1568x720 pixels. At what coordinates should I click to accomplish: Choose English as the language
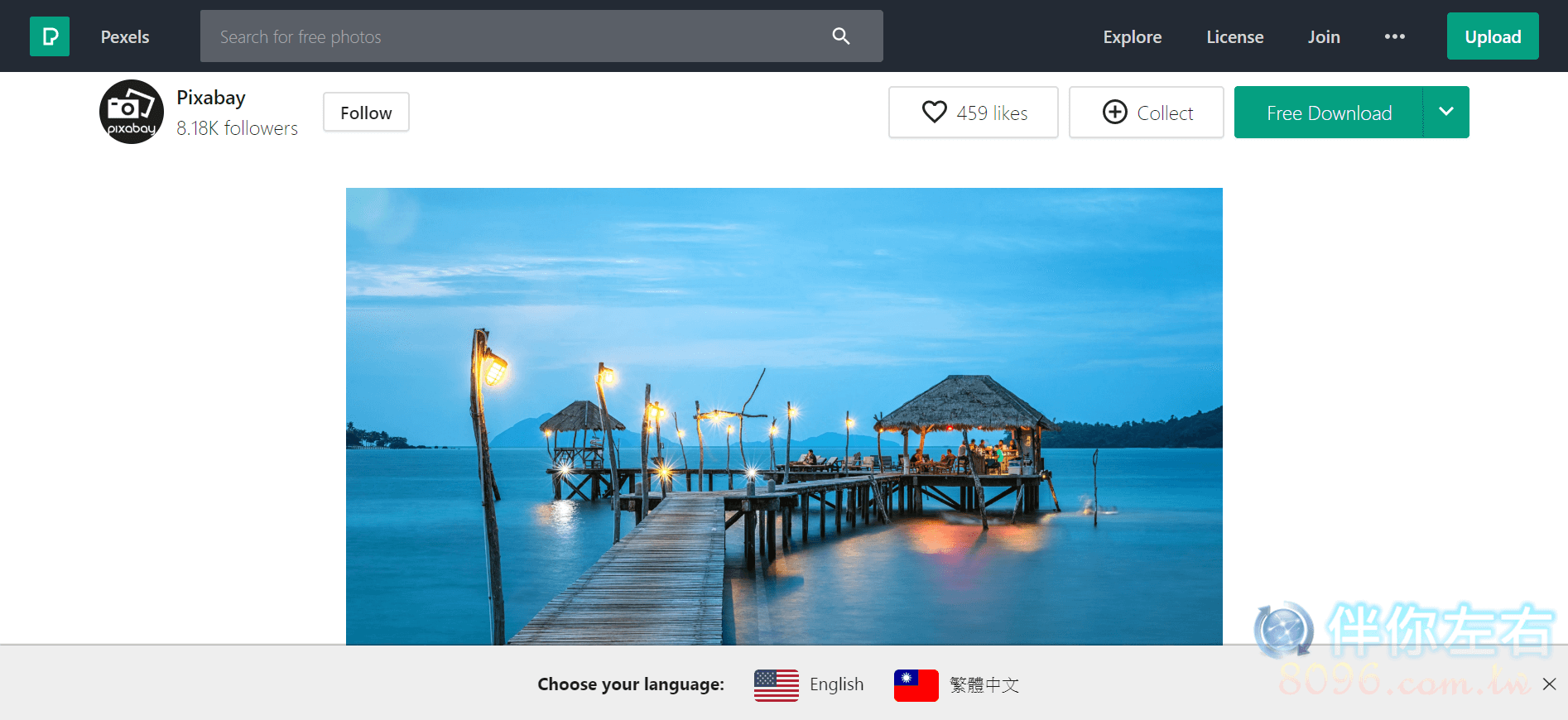pos(836,684)
